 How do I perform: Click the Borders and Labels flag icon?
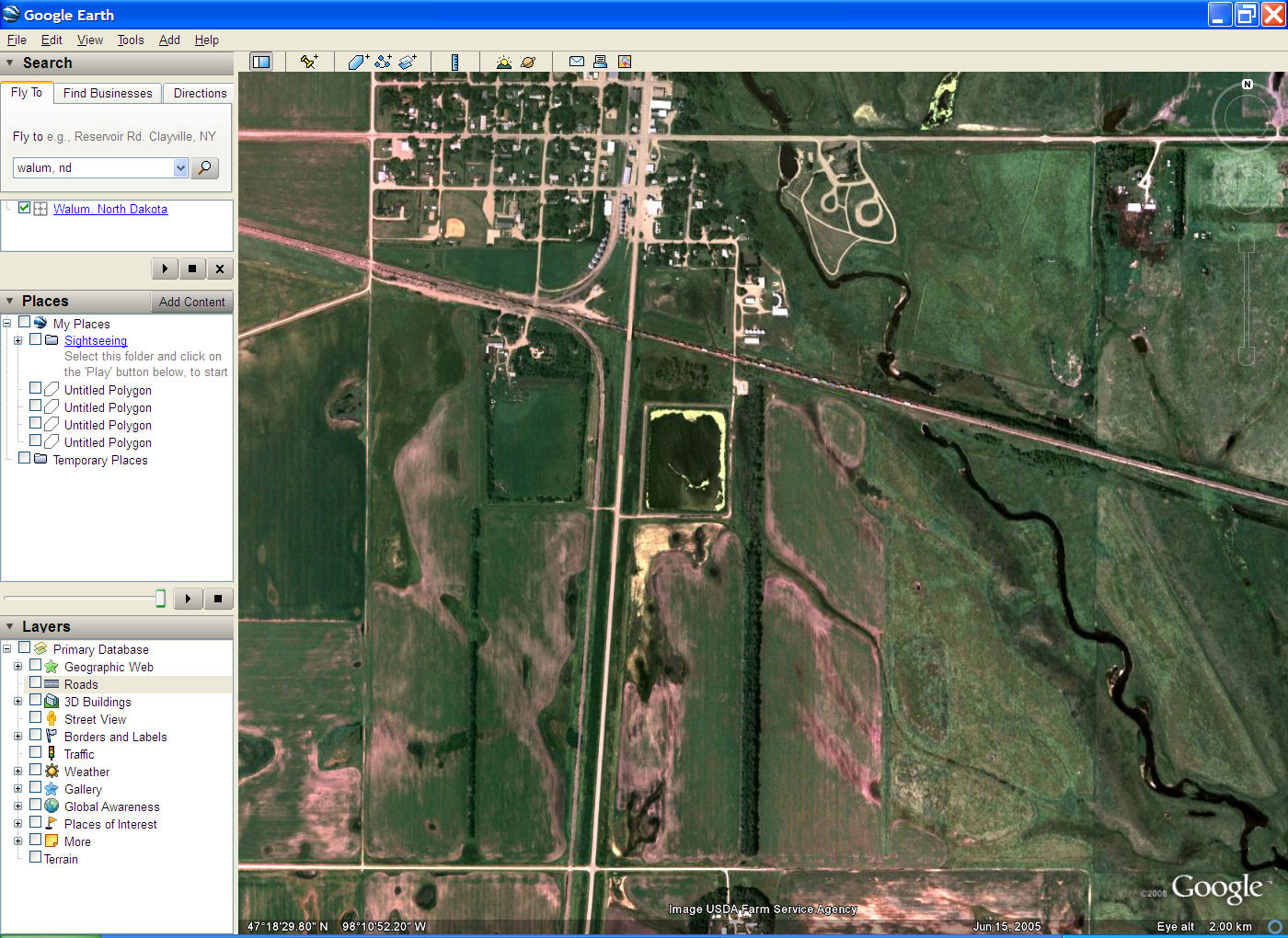tap(52, 737)
